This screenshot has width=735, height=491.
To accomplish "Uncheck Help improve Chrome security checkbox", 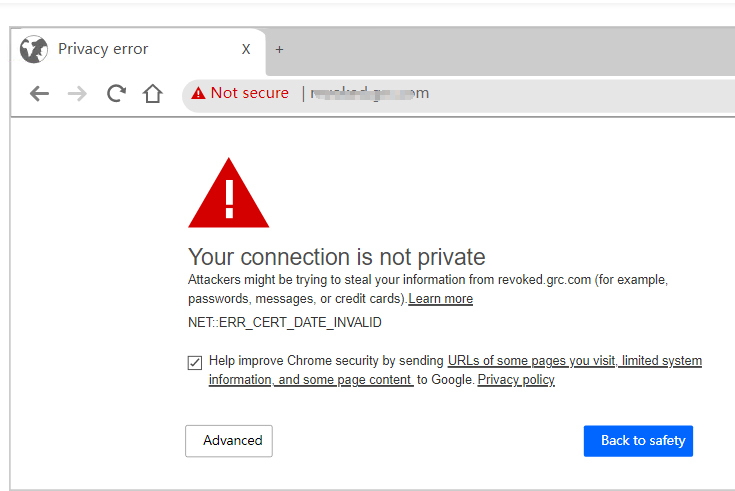I will [195, 363].
